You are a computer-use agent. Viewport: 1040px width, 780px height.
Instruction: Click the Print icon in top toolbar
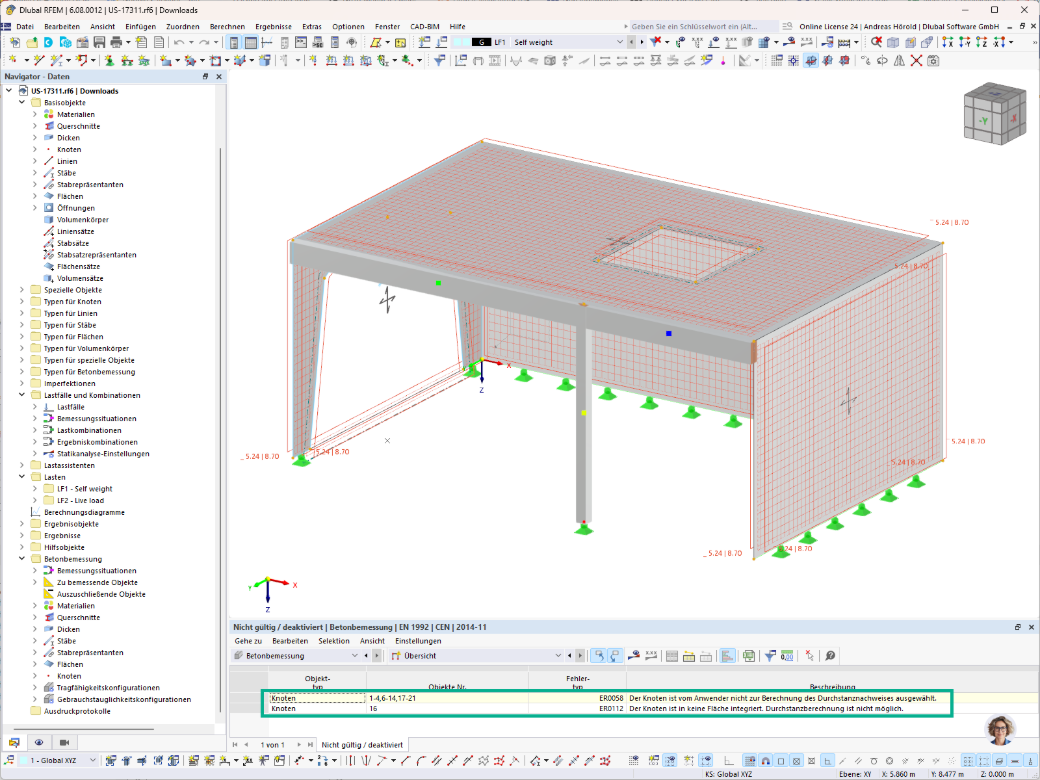(x=116, y=42)
